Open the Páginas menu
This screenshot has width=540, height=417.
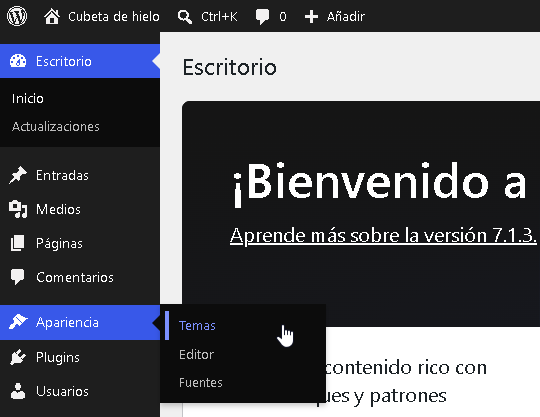click(80, 243)
